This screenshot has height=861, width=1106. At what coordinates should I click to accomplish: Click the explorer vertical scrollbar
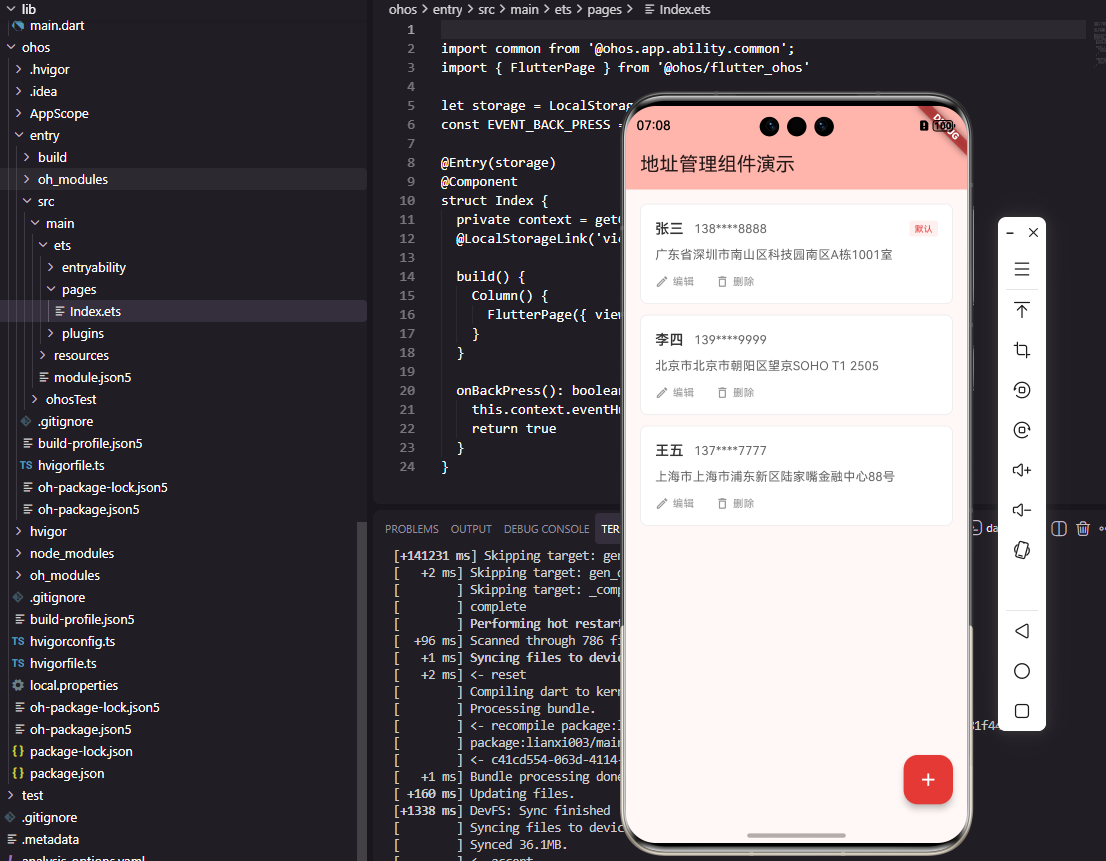(361, 691)
